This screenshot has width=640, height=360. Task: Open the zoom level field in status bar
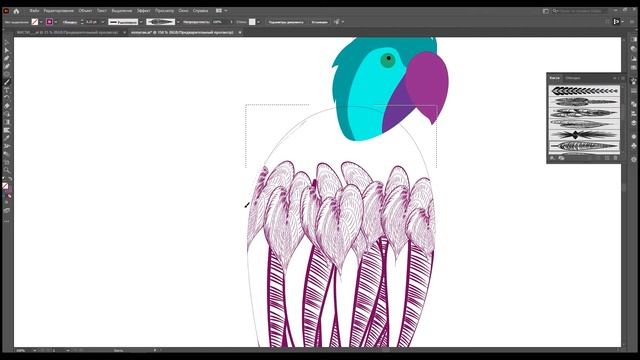point(25,350)
